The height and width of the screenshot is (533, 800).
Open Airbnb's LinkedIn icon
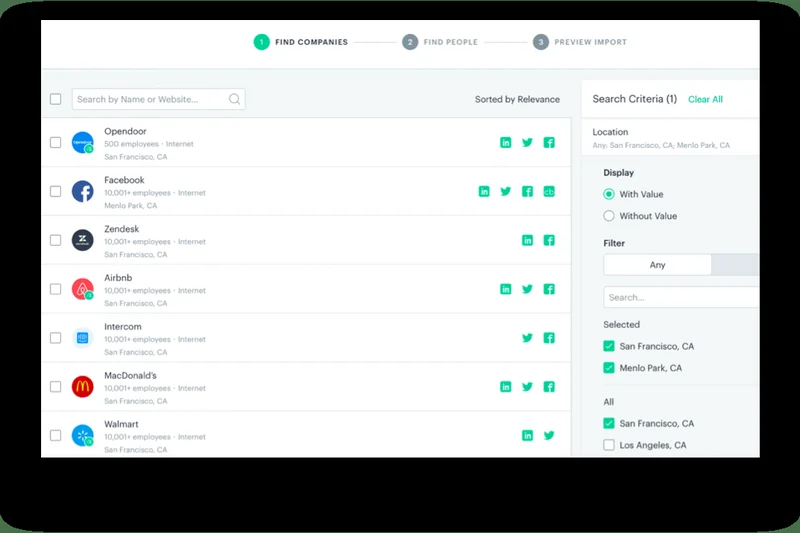tap(506, 289)
